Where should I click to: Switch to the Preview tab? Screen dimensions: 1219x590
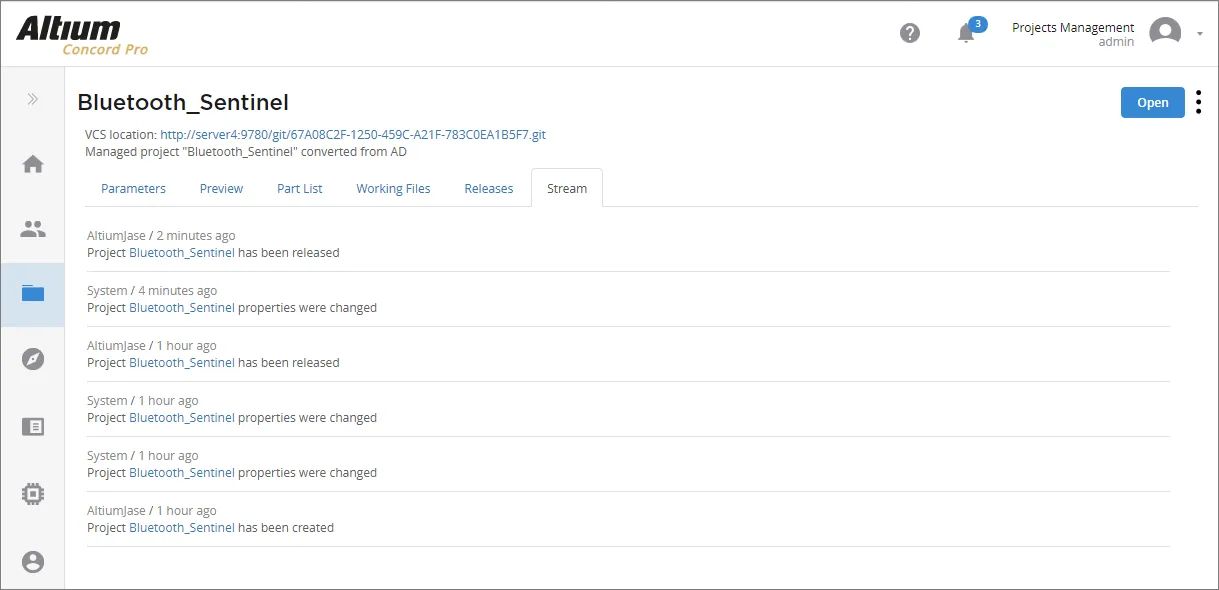click(222, 189)
